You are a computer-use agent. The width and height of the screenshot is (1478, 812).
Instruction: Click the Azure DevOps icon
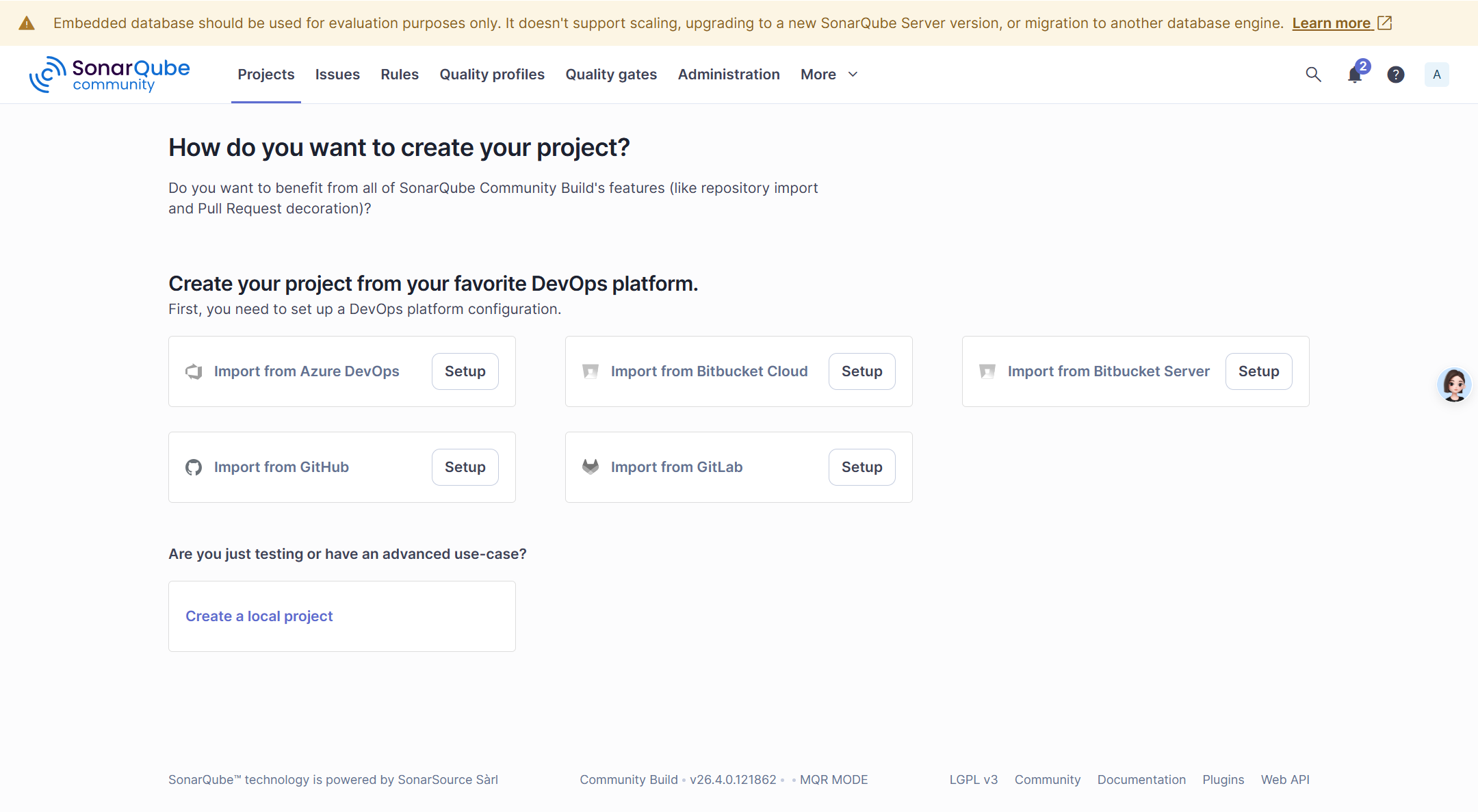[x=194, y=371]
